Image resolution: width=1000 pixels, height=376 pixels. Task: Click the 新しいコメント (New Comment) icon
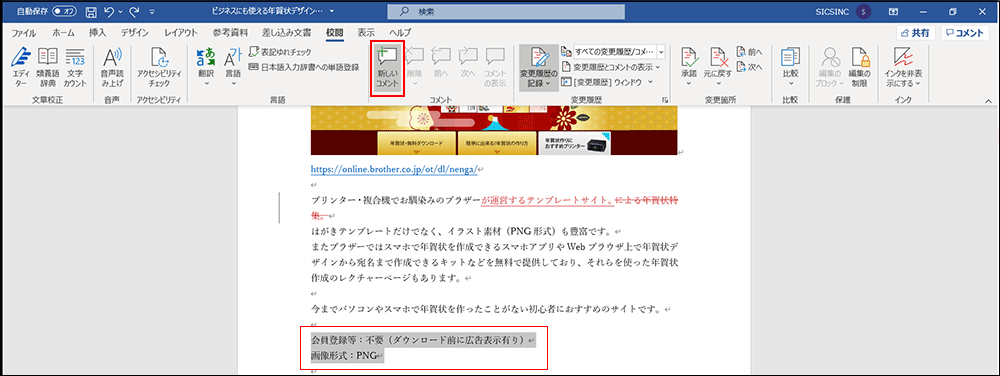(x=387, y=68)
